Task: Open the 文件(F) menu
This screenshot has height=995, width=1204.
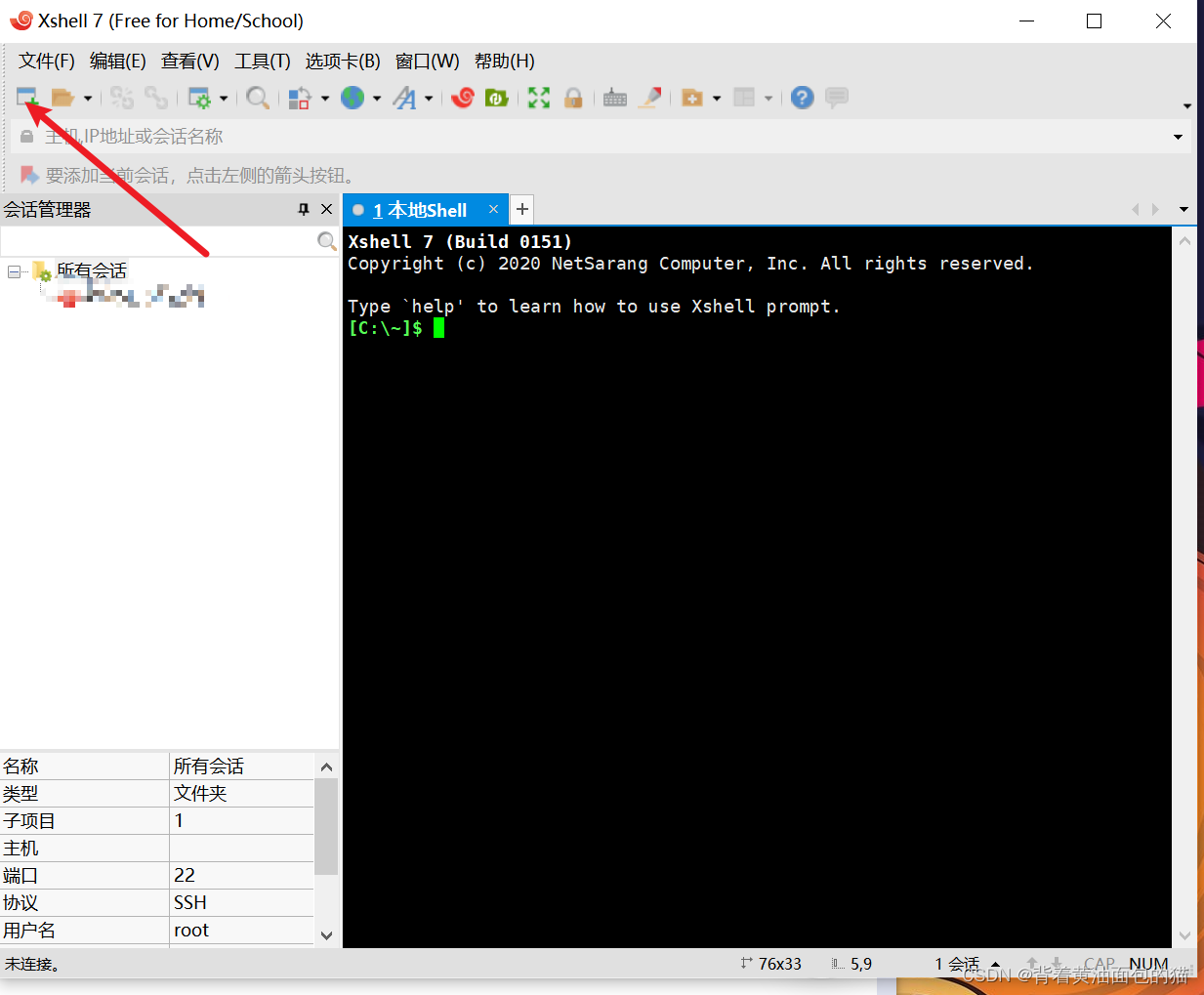Action: [x=47, y=62]
